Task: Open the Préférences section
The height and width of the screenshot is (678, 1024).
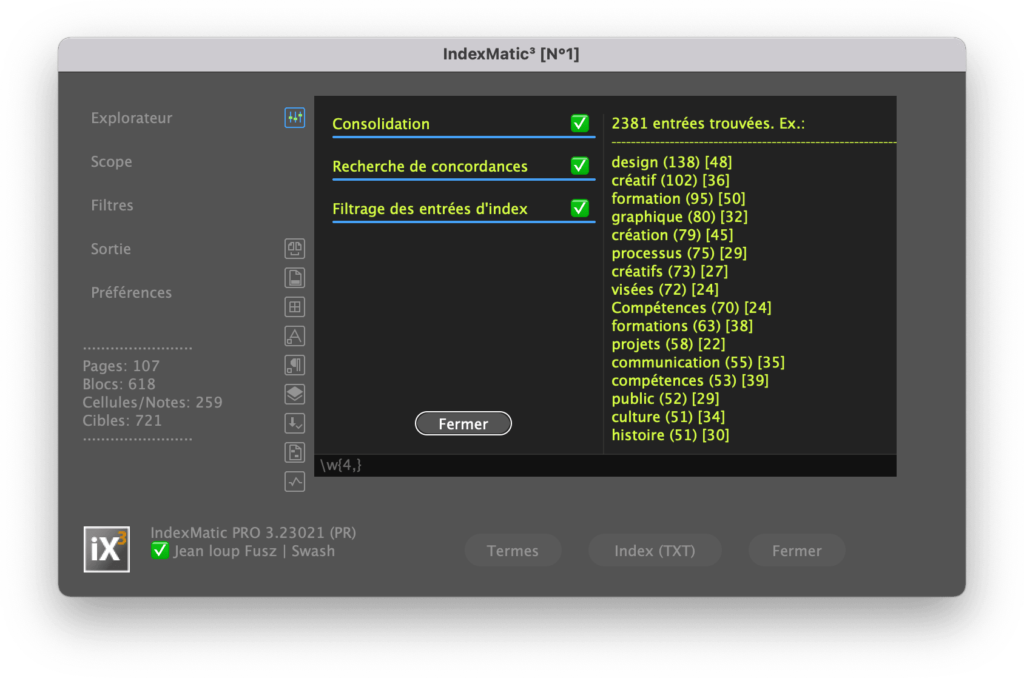Action: pyautogui.click(x=131, y=293)
